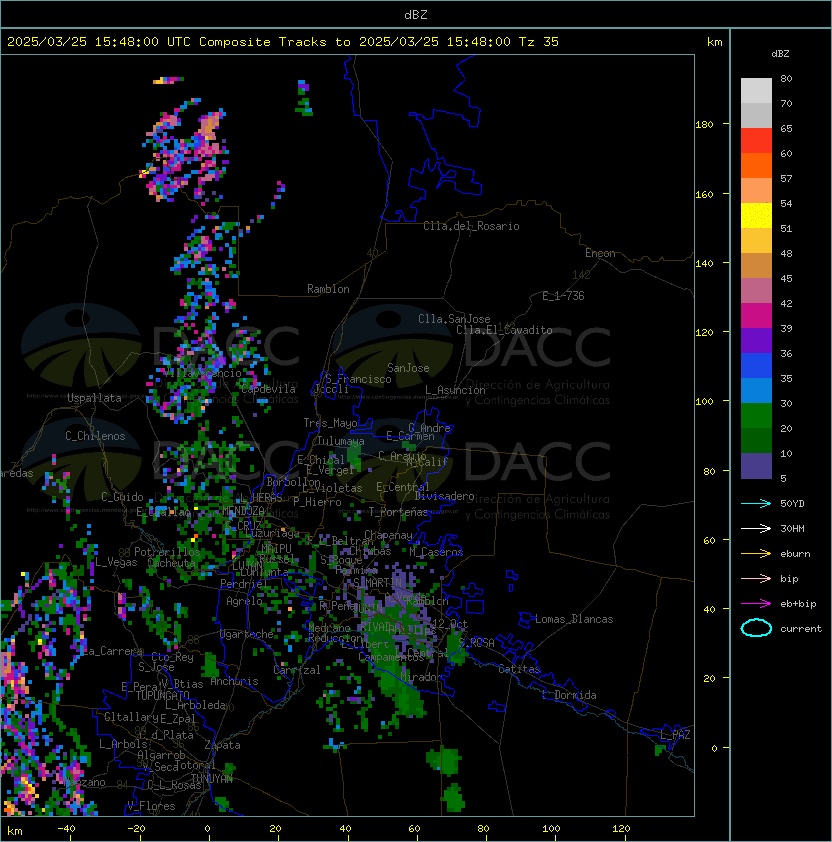Click the bright green 30-20 dBZ swatch

click(x=756, y=415)
